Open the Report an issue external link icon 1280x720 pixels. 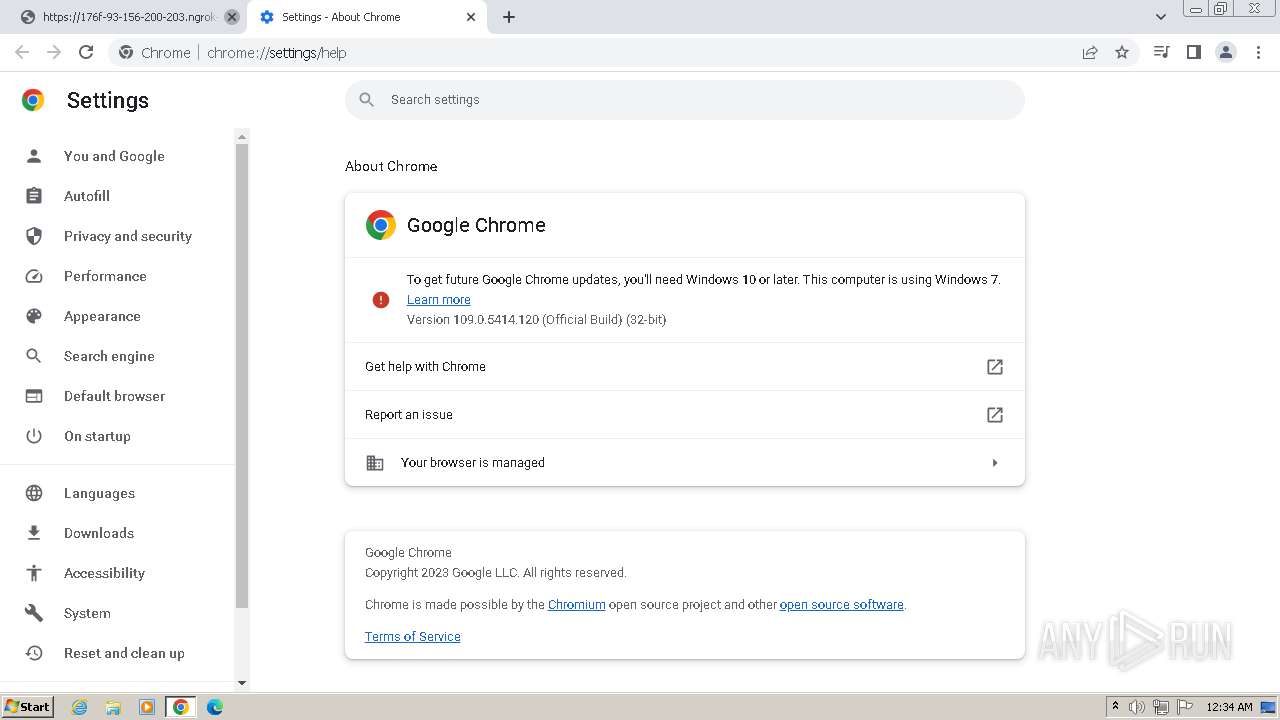(995, 415)
